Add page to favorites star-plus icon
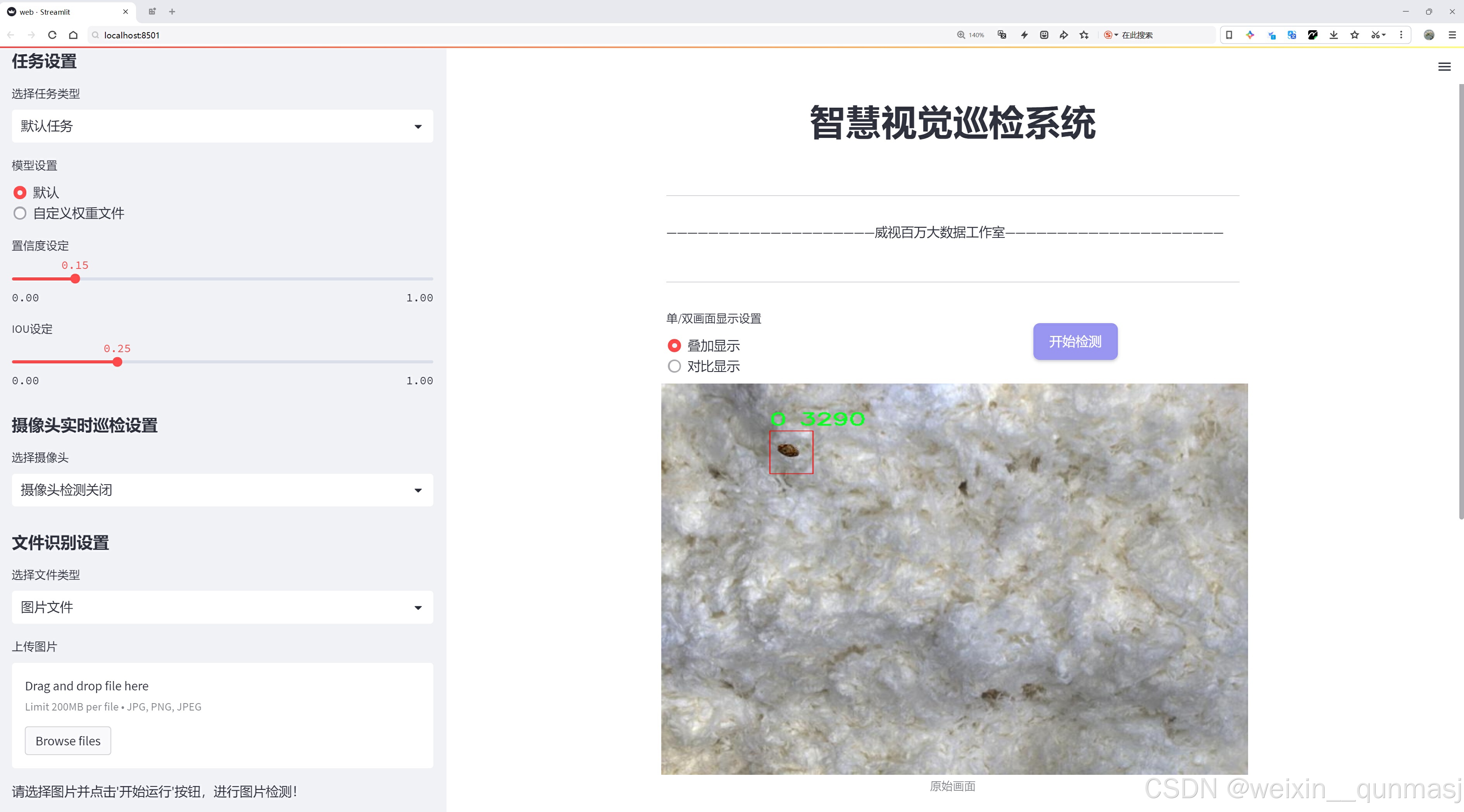Image resolution: width=1464 pixels, height=812 pixels. [x=1085, y=35]
